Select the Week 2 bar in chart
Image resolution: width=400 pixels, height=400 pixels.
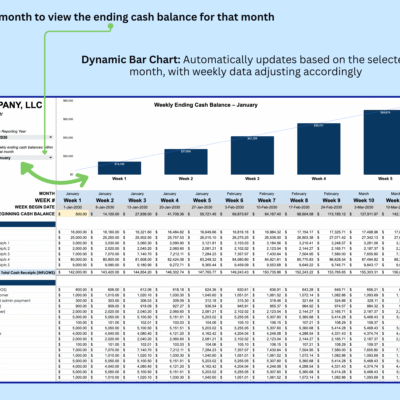click(x=186, y=162)
